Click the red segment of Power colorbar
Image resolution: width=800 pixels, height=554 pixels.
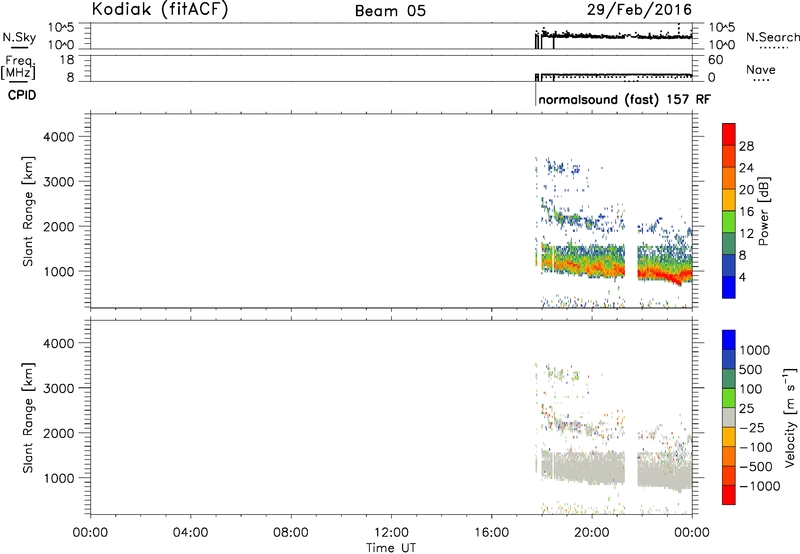[729, 134]
